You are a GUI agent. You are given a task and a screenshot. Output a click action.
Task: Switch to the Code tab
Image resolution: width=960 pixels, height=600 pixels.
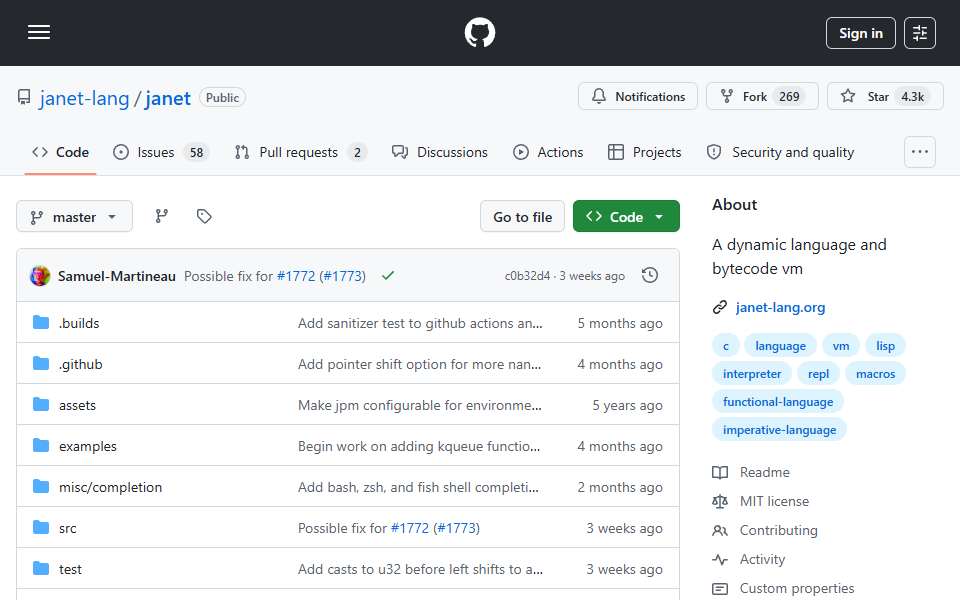61,152
